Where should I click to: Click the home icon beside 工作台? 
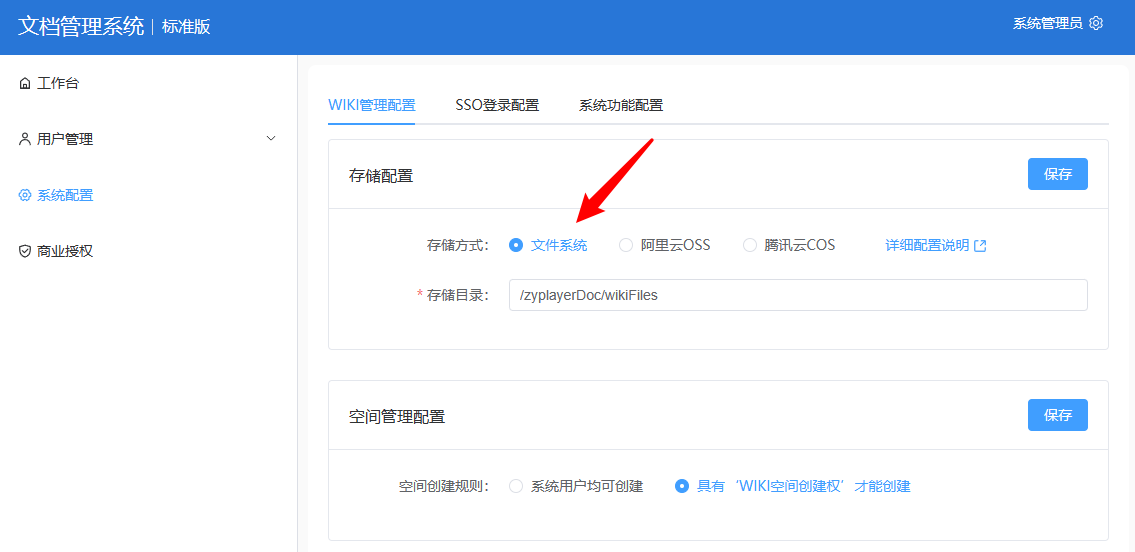point(25,84)
